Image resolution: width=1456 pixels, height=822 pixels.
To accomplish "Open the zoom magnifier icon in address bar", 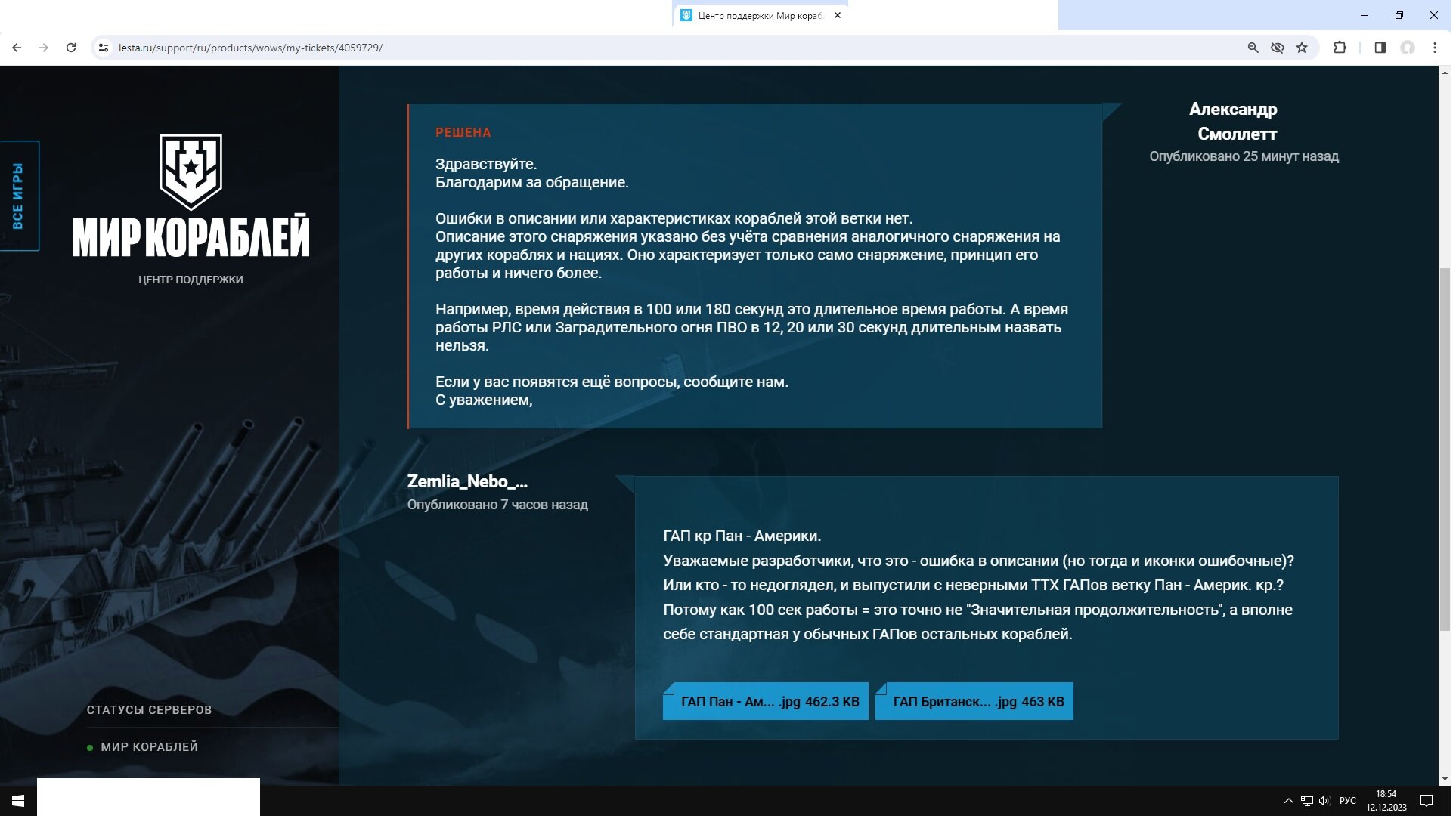I will [x=1253, y=48].
